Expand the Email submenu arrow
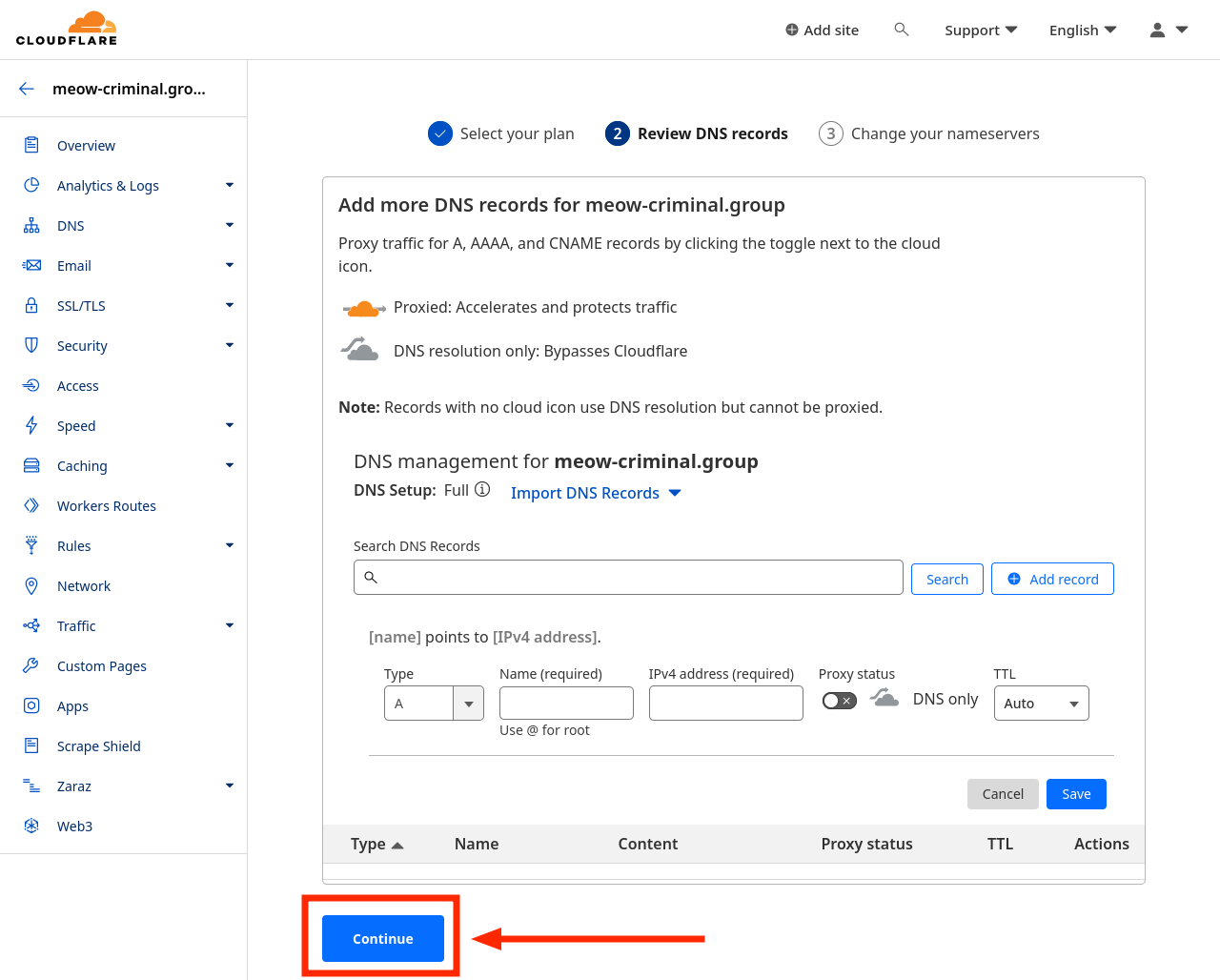Viewport: 1220px width, 980px height. (x=230, y=265)
